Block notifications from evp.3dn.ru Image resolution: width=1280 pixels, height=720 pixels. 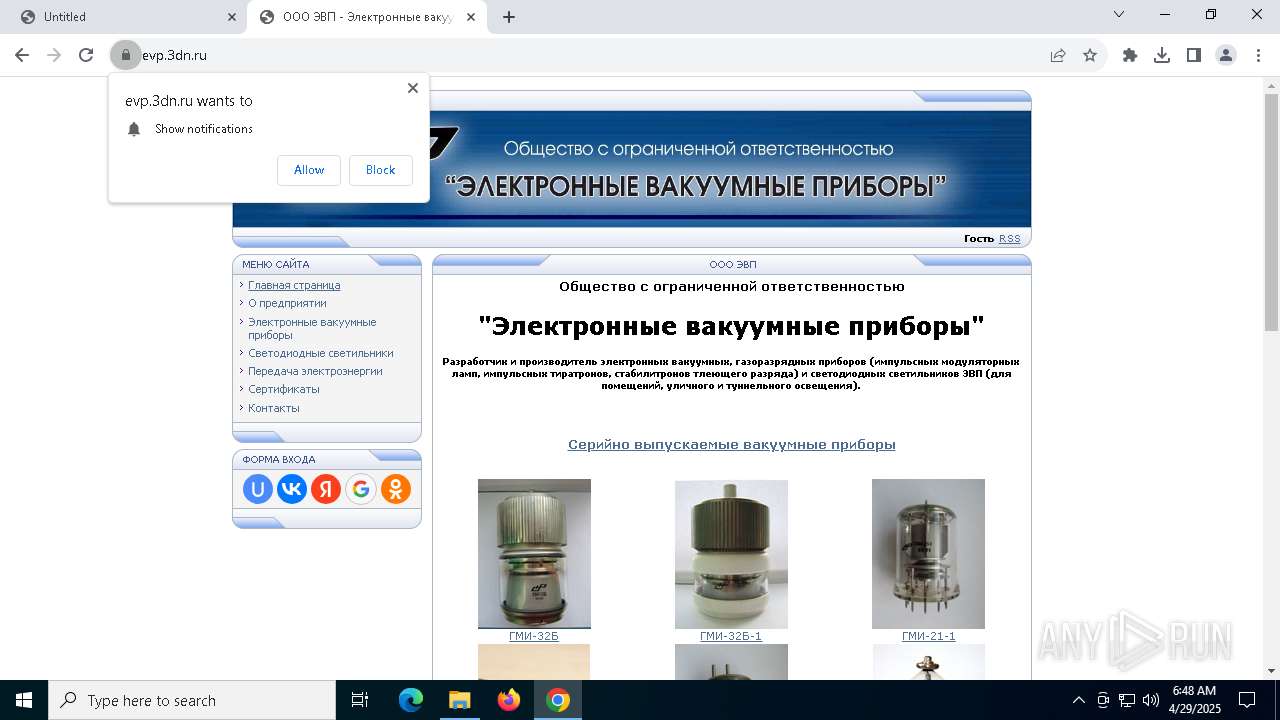380,170
